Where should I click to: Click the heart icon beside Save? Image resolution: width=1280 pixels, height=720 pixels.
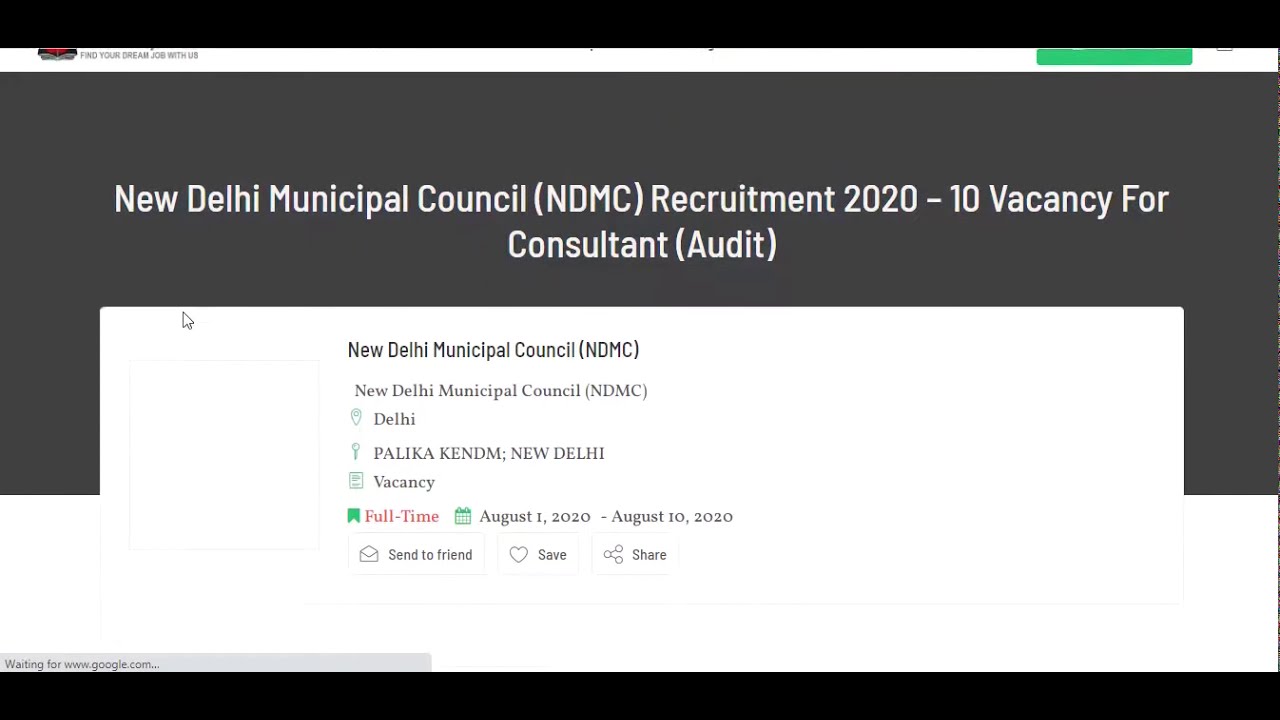pos(518,554)
